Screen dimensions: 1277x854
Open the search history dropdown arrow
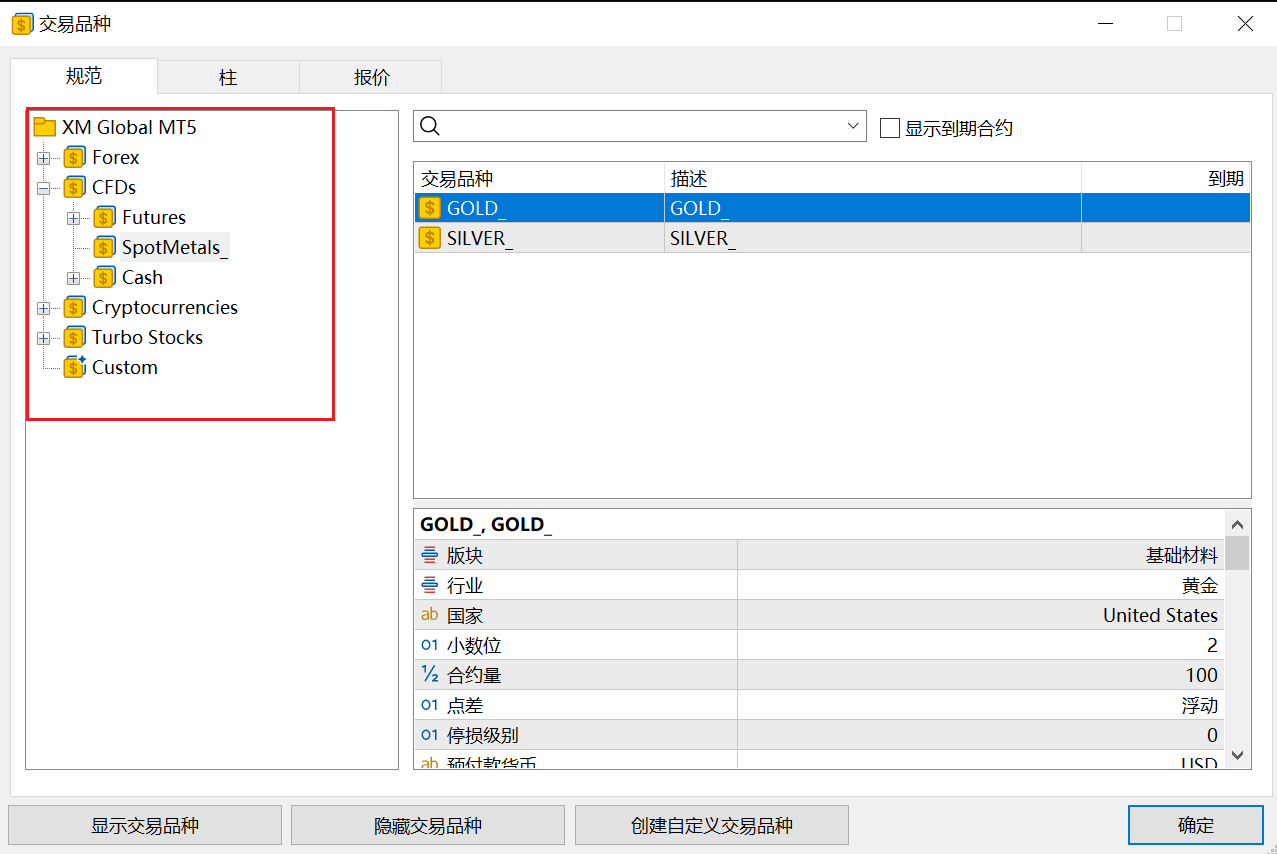pos(852,126)
